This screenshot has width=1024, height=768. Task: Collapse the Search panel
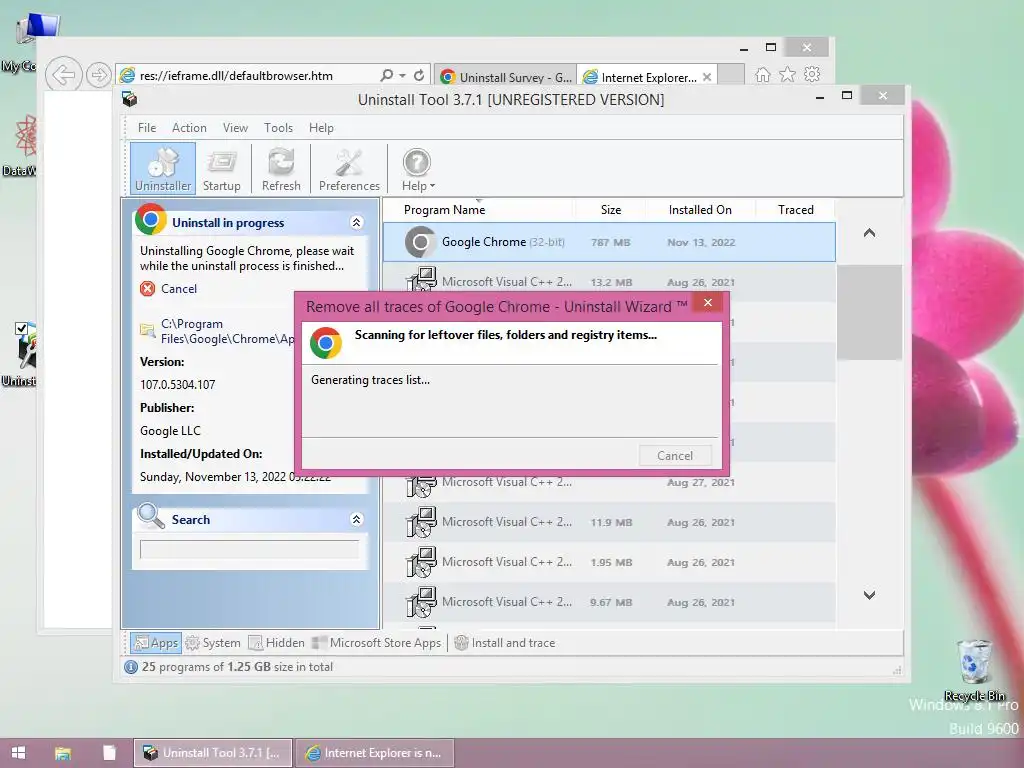[x=357, y=519]
